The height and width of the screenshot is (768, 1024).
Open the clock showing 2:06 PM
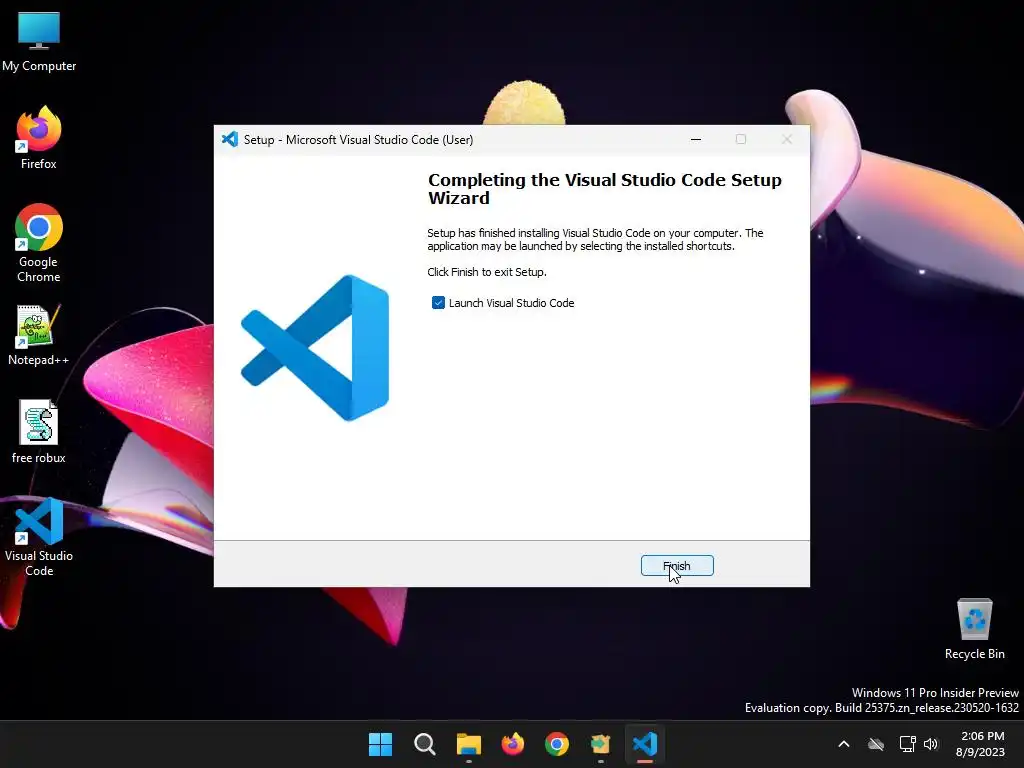click(x=982, y=744)
